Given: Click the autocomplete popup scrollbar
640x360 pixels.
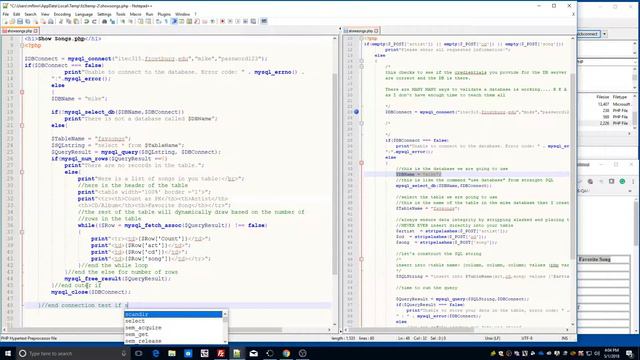Looking at the screenshot, I should point(225,327).
